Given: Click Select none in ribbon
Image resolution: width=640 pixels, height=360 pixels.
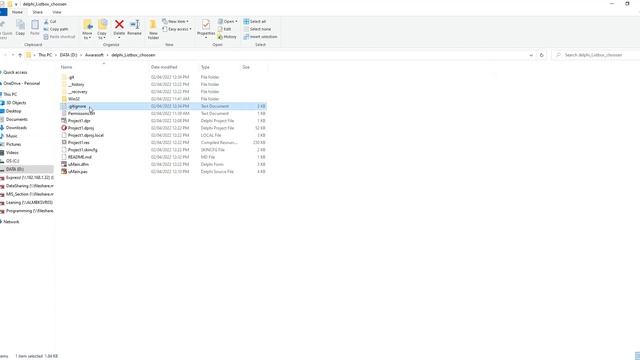Looking at the screenshot, I should tap(257, 29).
